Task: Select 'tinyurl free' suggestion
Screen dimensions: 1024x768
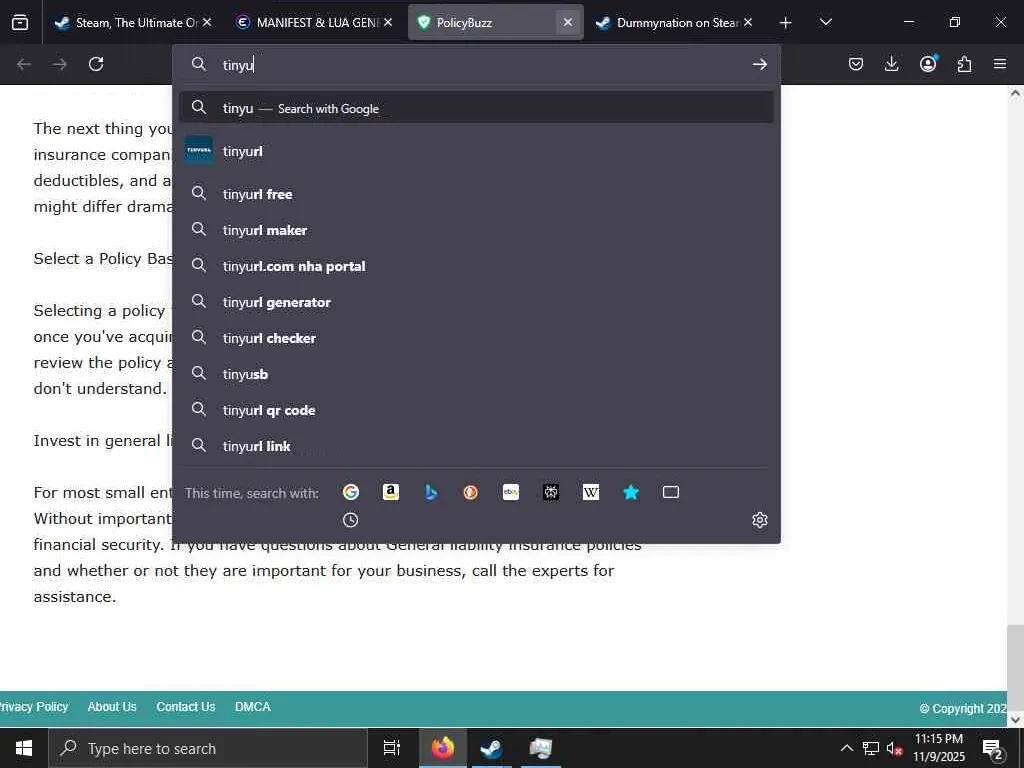Action: pyautogui.click(x=476, y=194)
